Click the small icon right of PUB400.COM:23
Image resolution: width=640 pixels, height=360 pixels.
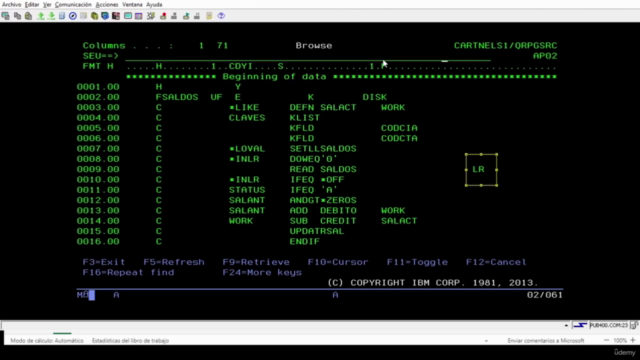634,325
